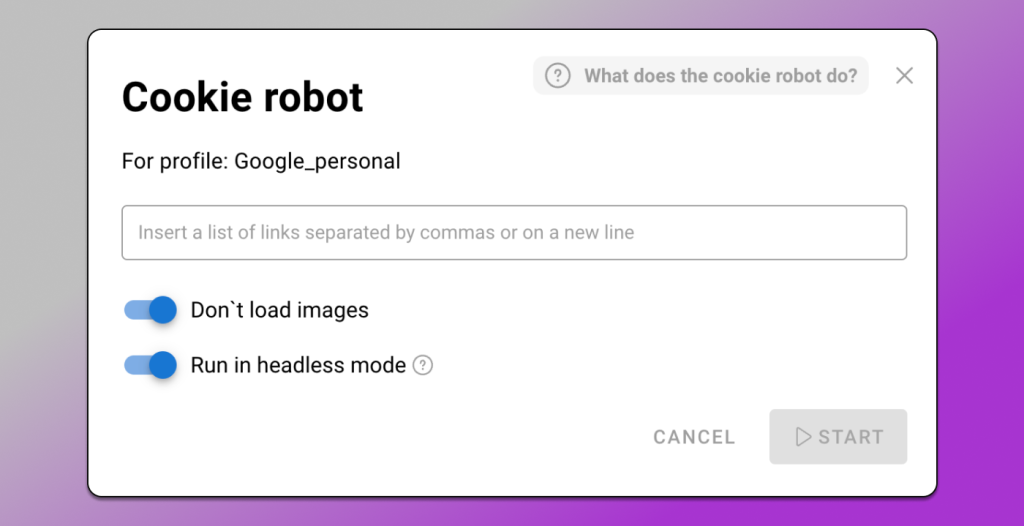1024x526 pixels.
Task: Click the placeholder text inside the links box
Action: click(x=386, y=233)
